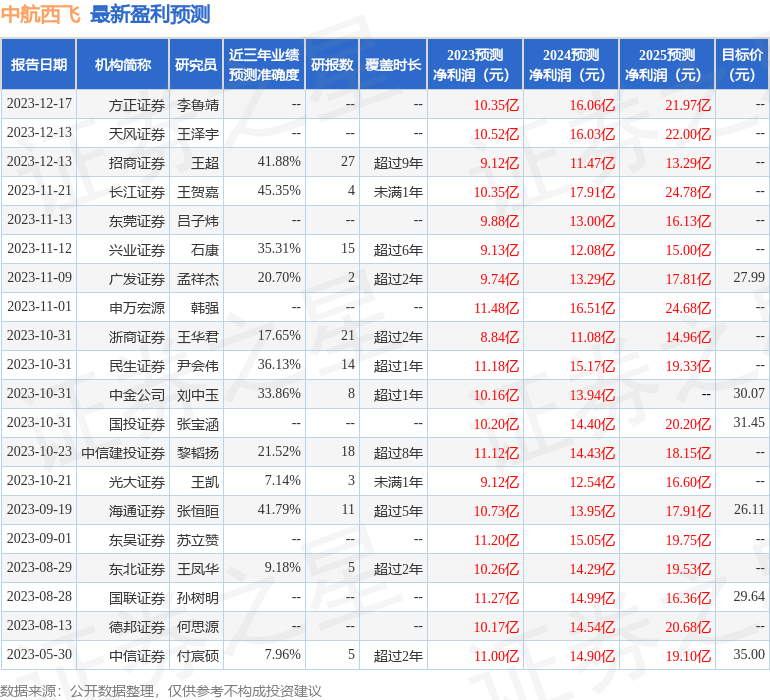Click the 研究员 column header

196,64
